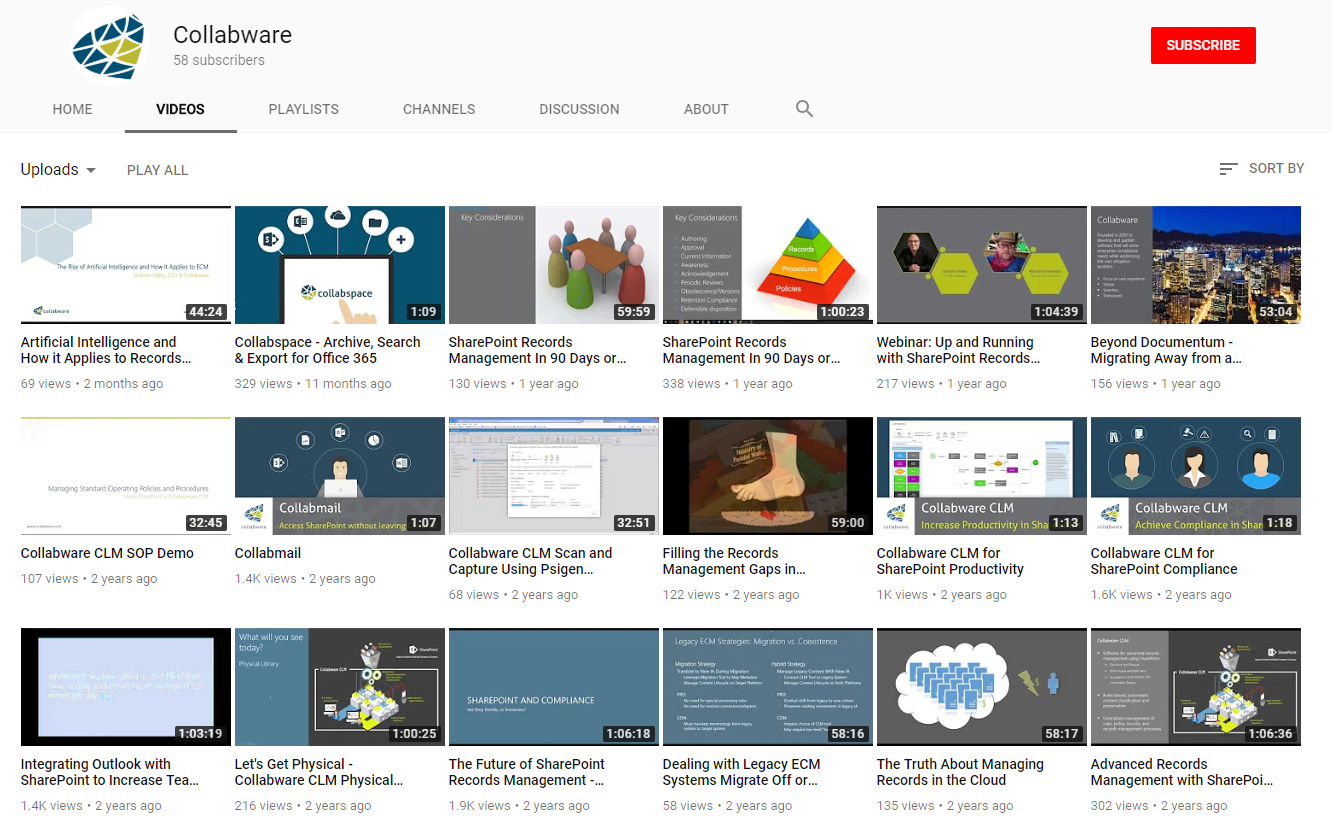Click the title 'Let's Get Physical - Collabware CLM'

pos(319,772)
